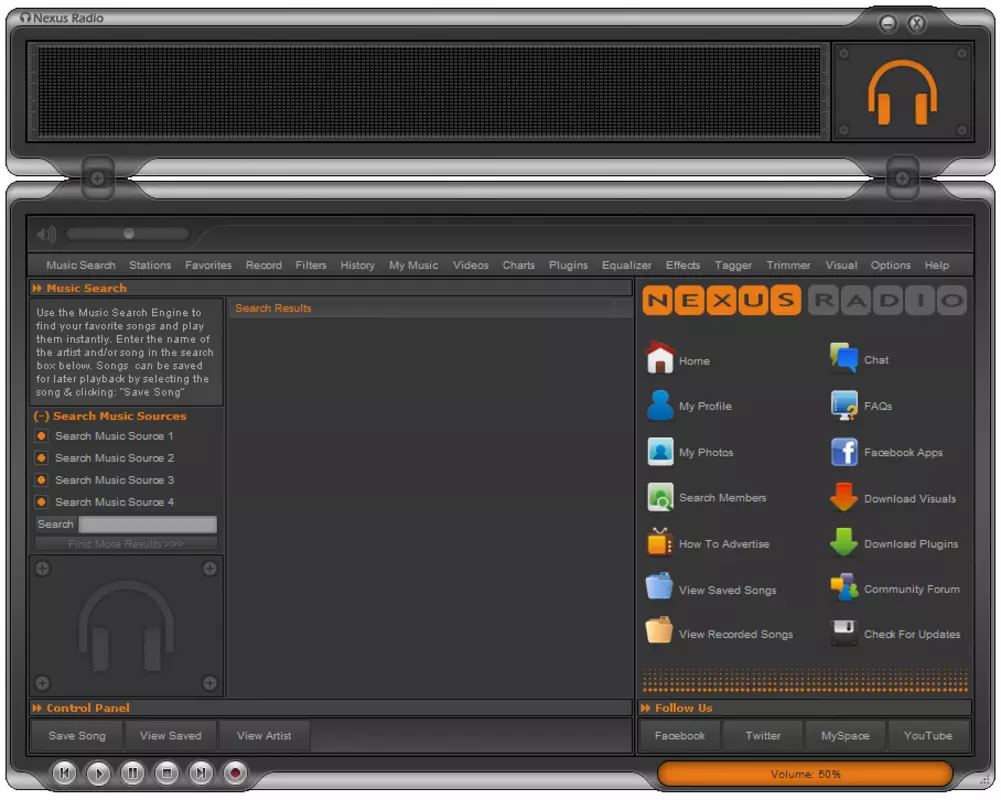
Task: Click the orange headphones logo at top right
Action: coord(902,92)
